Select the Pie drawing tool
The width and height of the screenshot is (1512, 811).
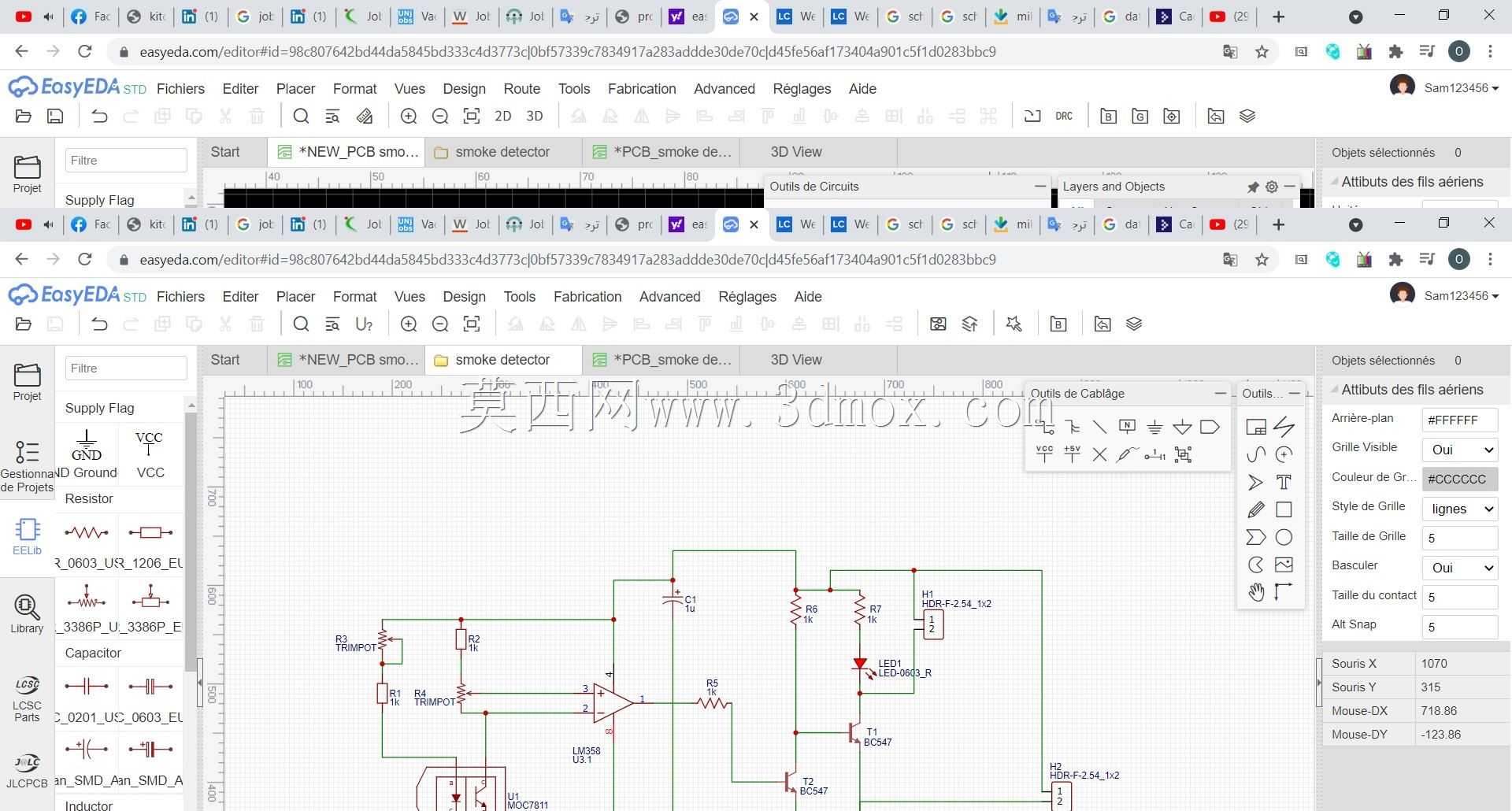[1256, 565]
